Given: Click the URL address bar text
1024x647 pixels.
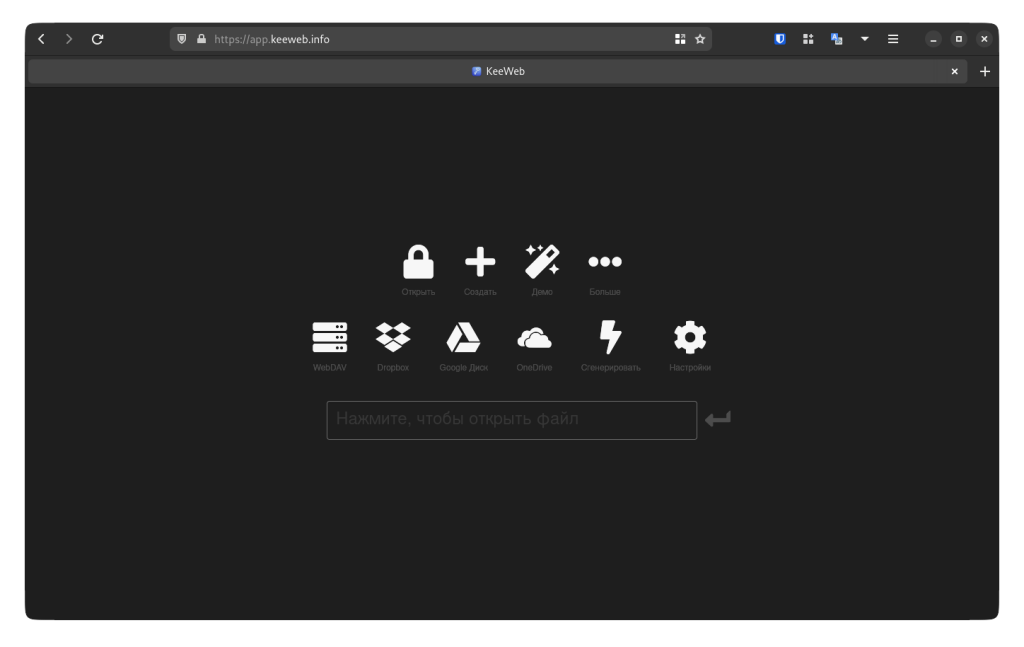Looking at the screenshot, I should coord(272,39).
